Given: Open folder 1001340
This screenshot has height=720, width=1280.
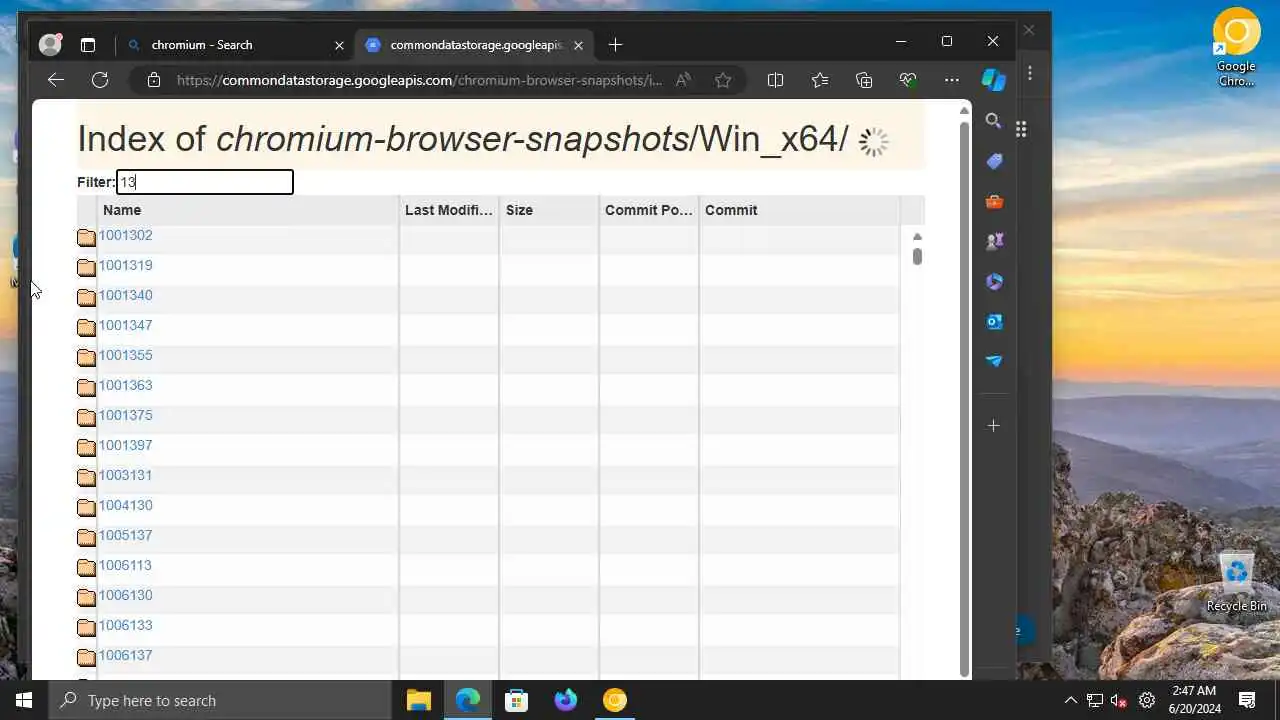Looking at the screenshot, I should click(125, 295).
